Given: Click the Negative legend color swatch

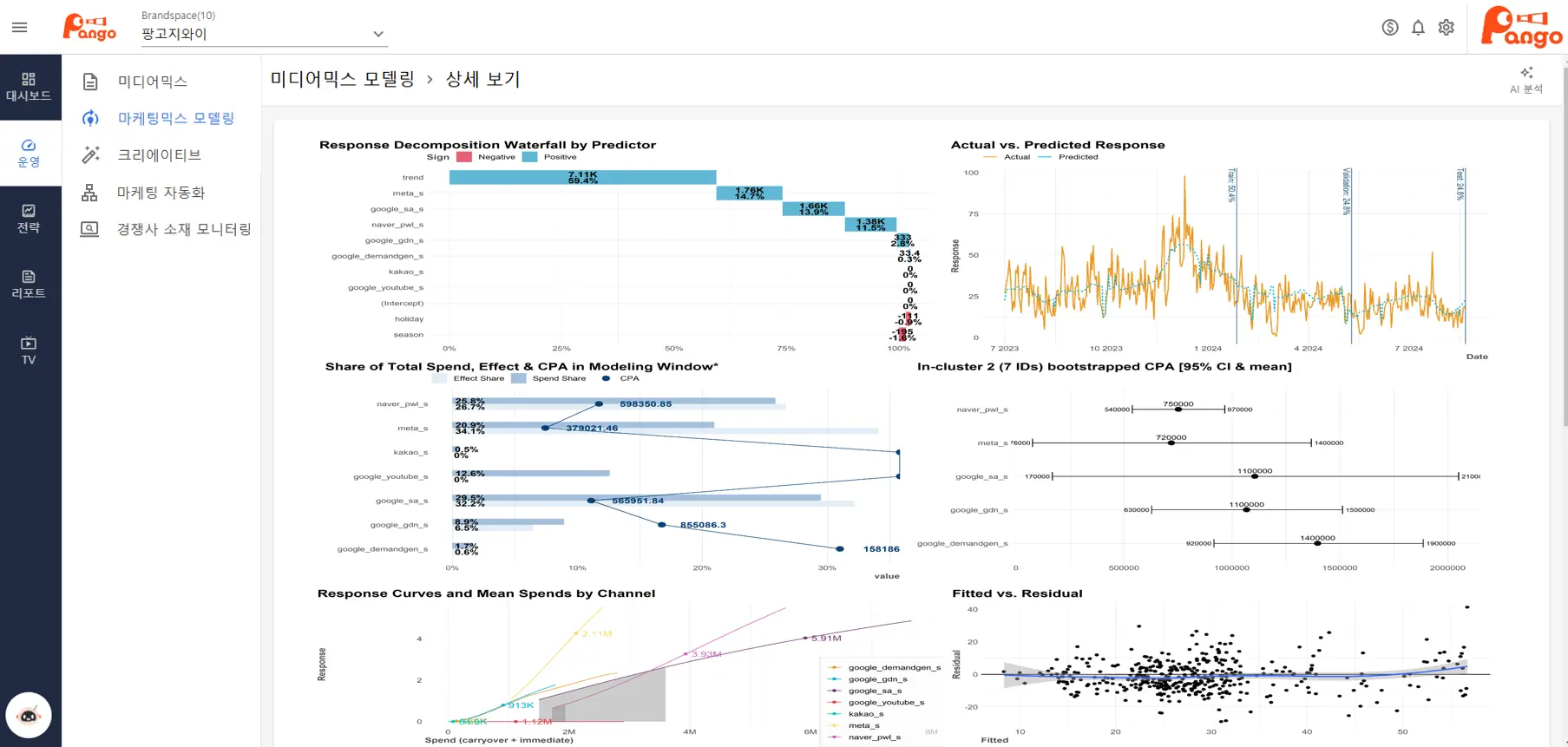Looking at the screenshot, I should (463, 157).
